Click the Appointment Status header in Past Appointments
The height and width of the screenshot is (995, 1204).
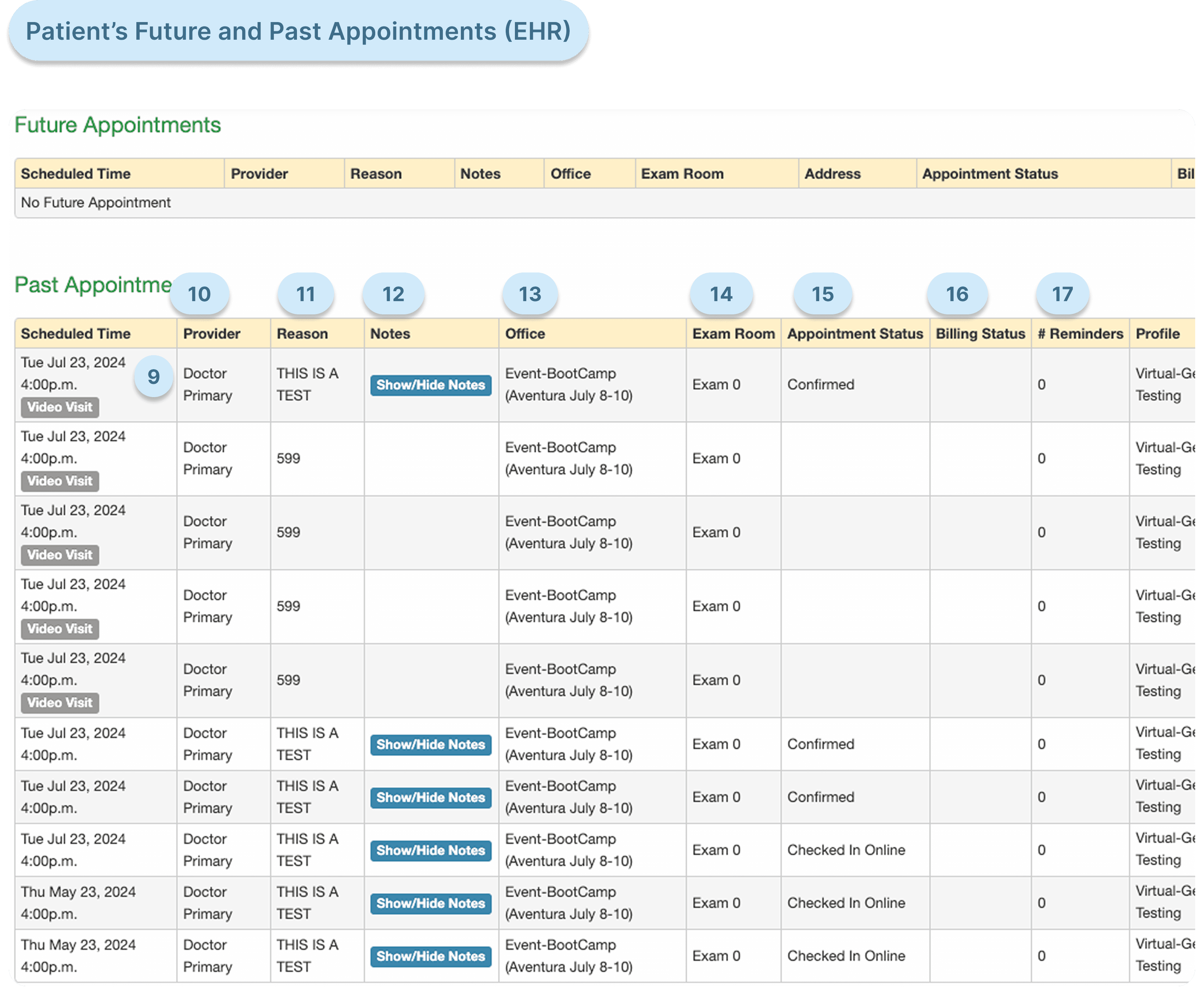tap(854, 334)
